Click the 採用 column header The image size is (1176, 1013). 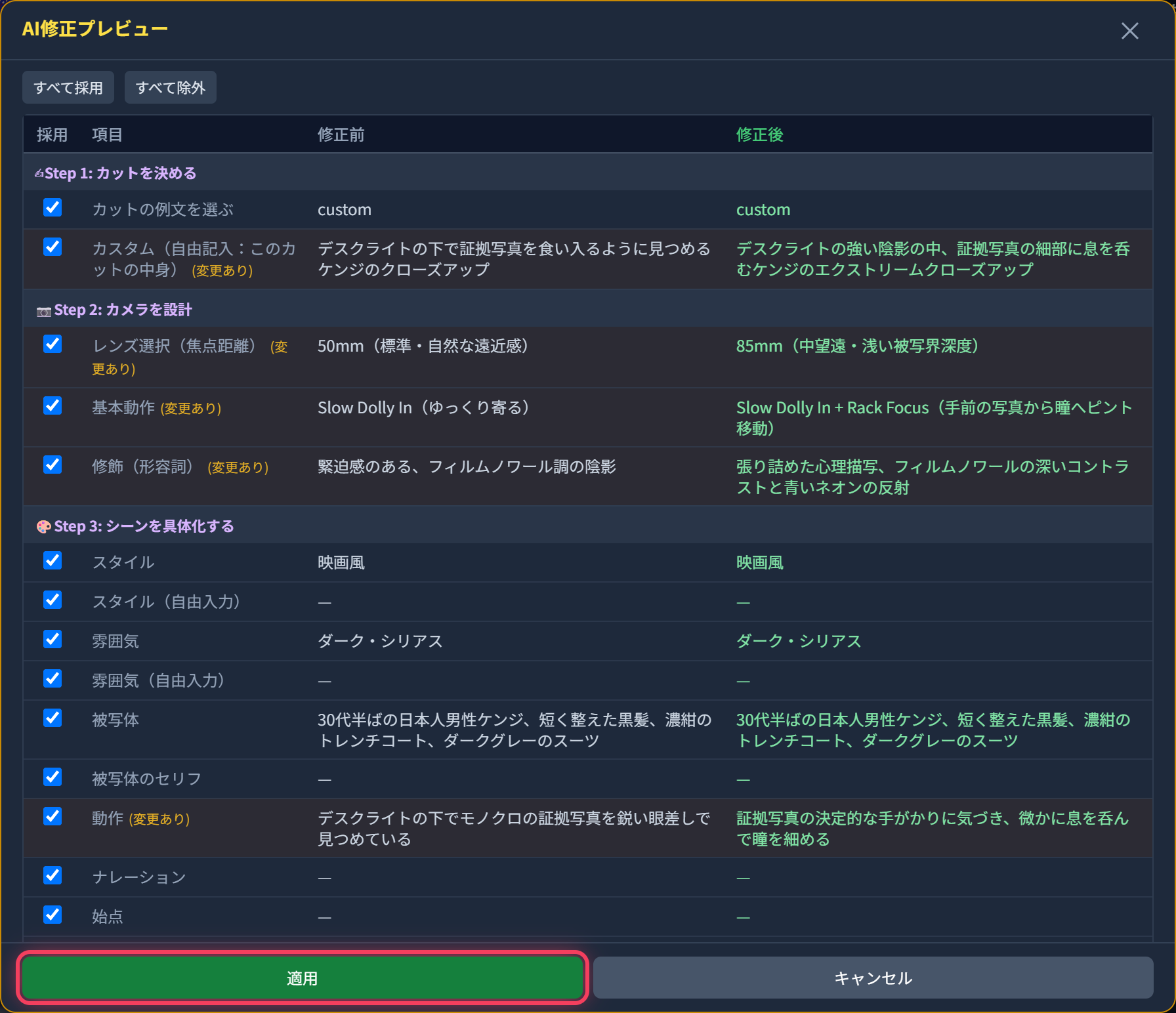(x=52, y=134)
